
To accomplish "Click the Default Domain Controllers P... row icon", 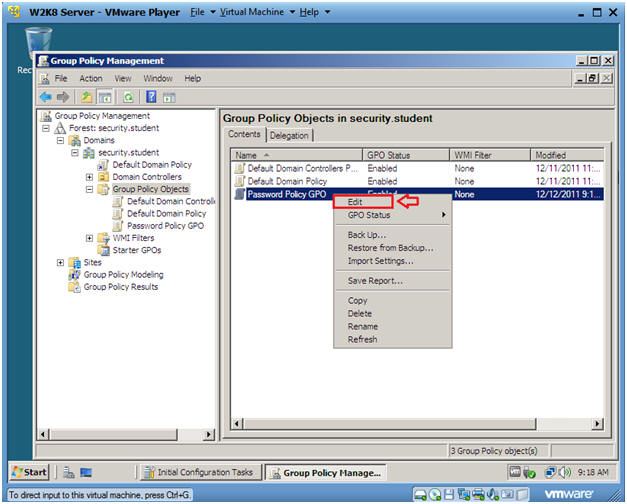I will [x=240, y=168].
